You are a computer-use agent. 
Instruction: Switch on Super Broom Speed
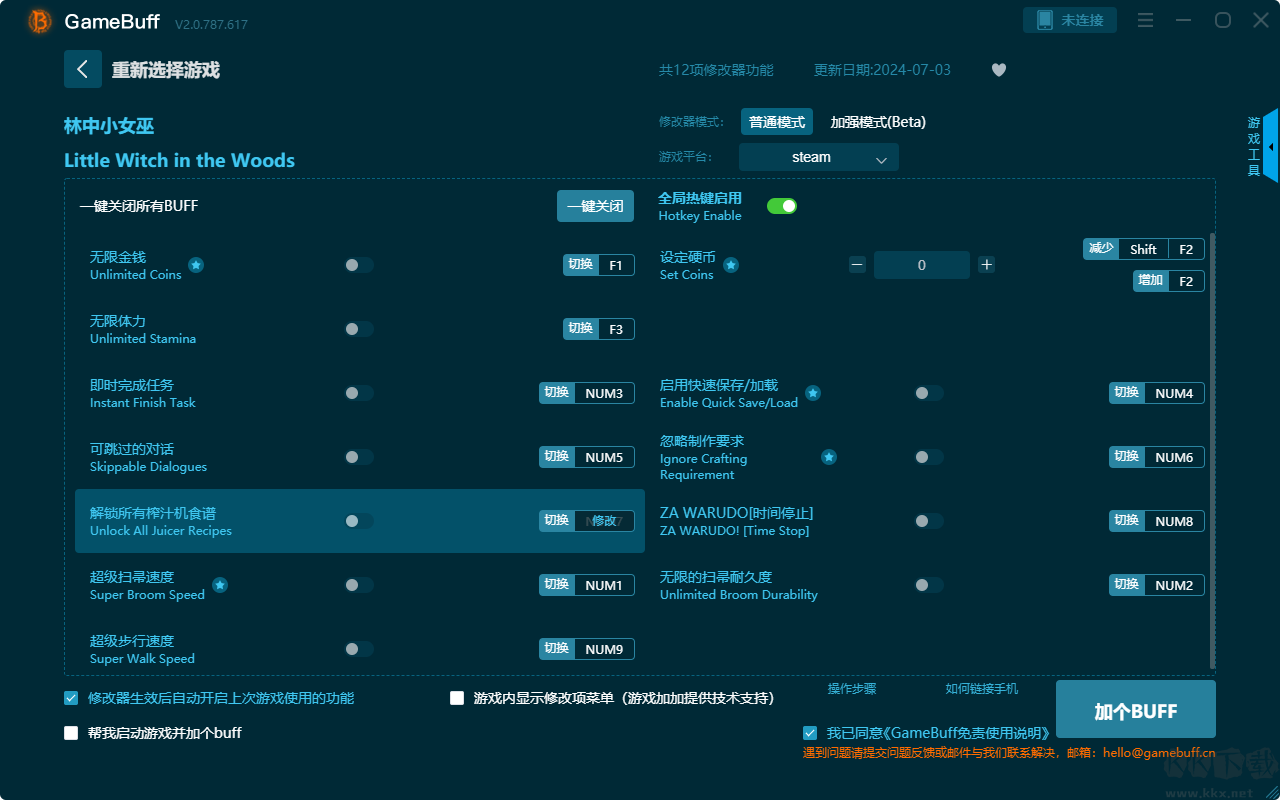click(x=359, y=585)
